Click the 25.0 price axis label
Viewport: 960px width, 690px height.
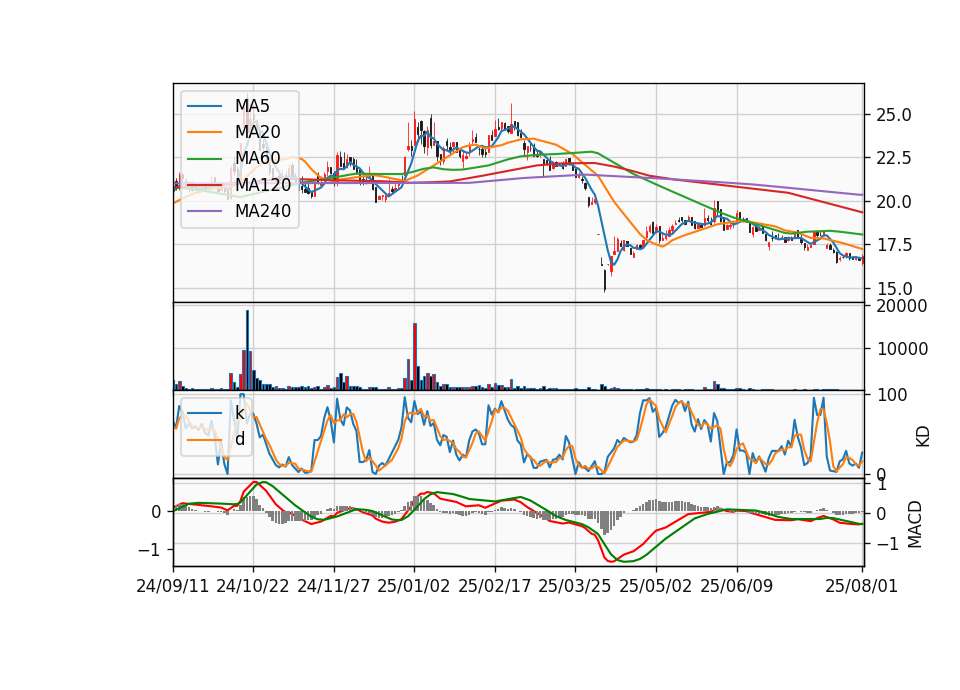coord(894,115)
